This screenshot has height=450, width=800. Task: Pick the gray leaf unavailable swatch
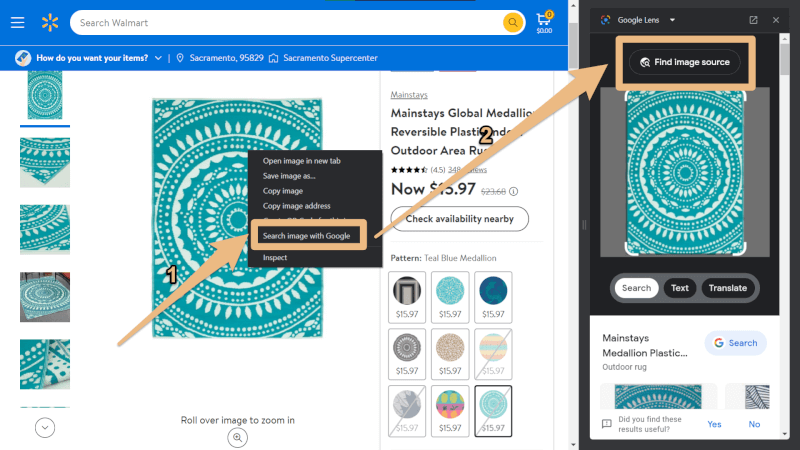click(407, 411)
